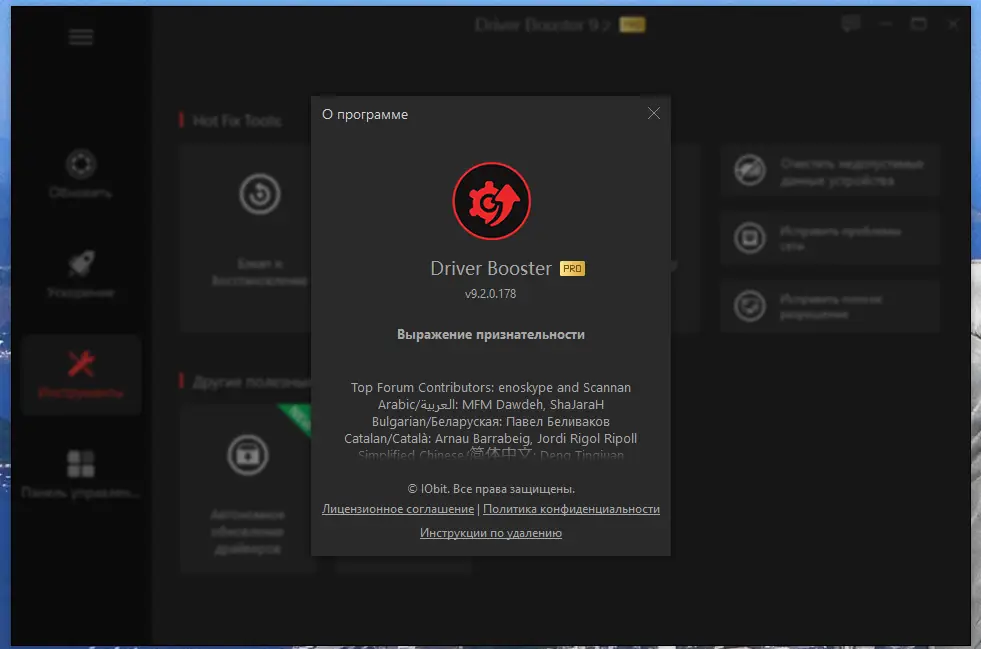Viewport: 981px width, 649px height.
Task: Open the Политика конфиденциальности link
Action: tap(572, 509)
